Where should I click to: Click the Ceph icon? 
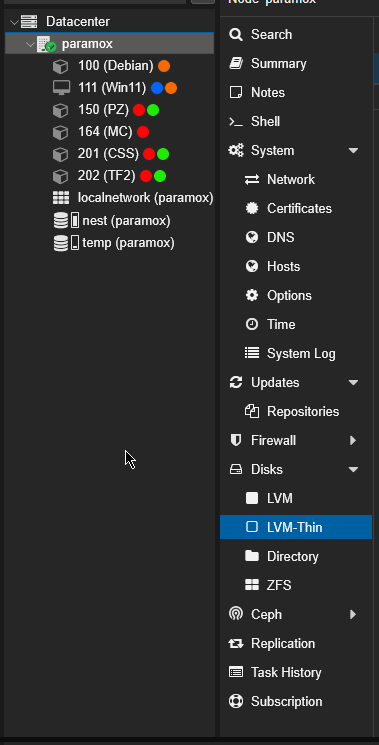pos(236,614)
